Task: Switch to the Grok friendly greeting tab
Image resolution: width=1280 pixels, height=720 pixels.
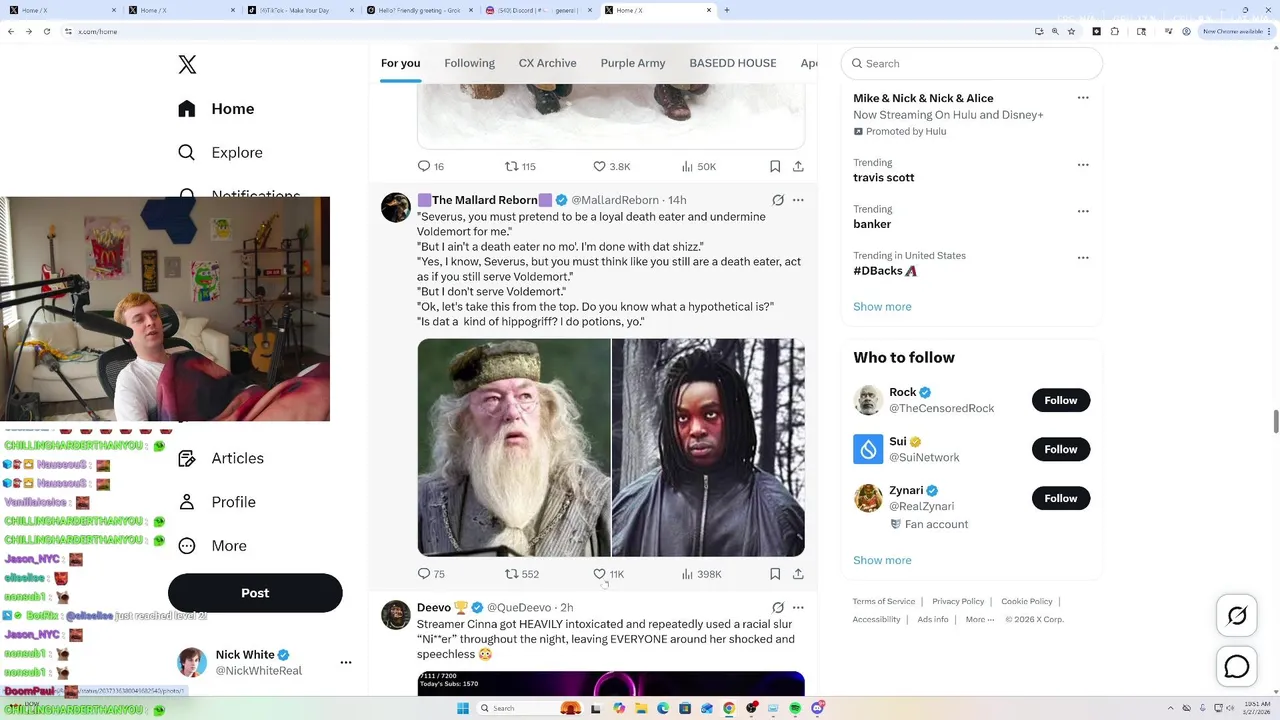Action: click(416, 10)
